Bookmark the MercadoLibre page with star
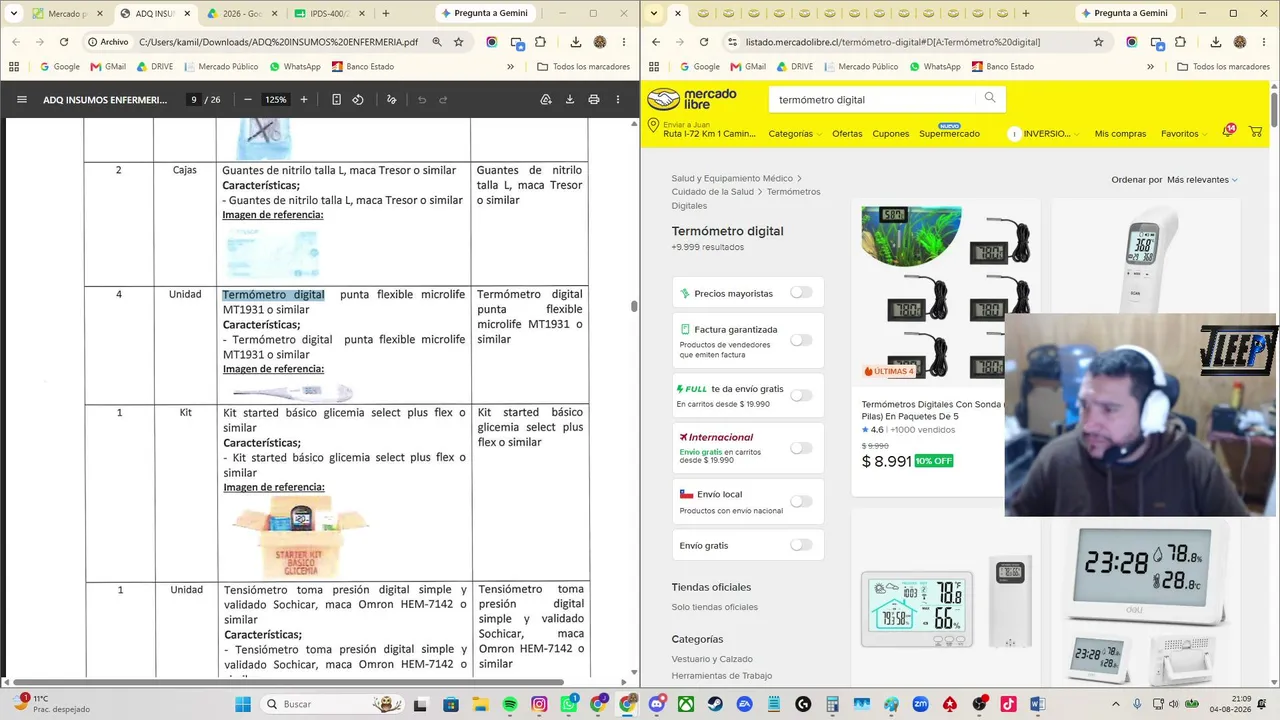The image size is (1280, 720). tap(1099, 42)
